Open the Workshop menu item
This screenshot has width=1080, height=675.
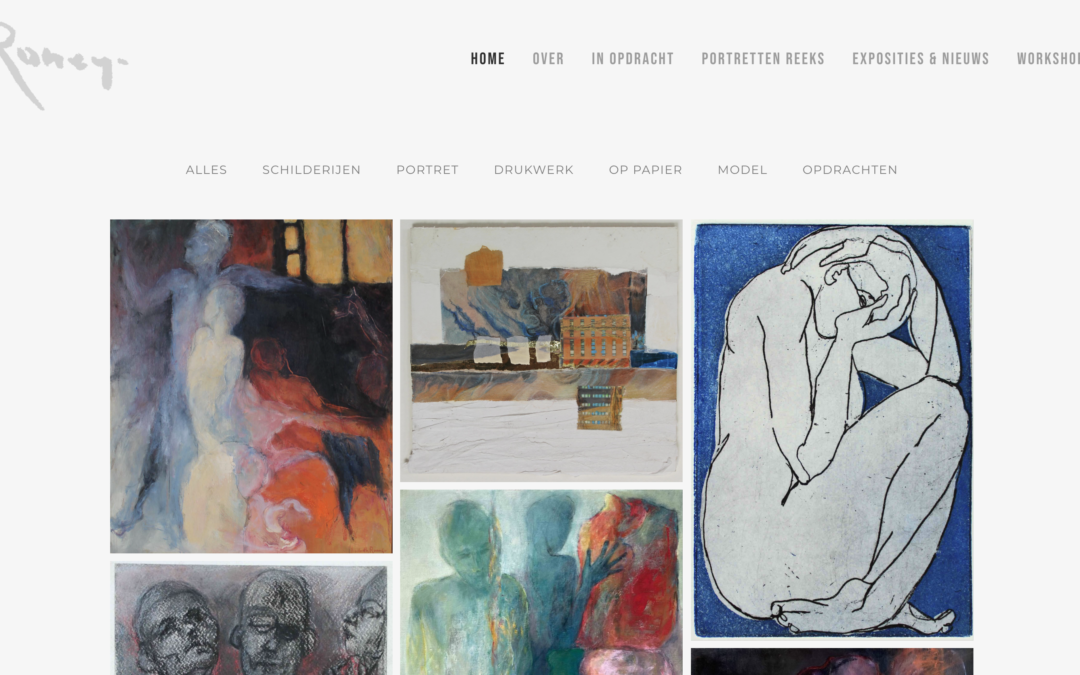tap(1048, 59)
